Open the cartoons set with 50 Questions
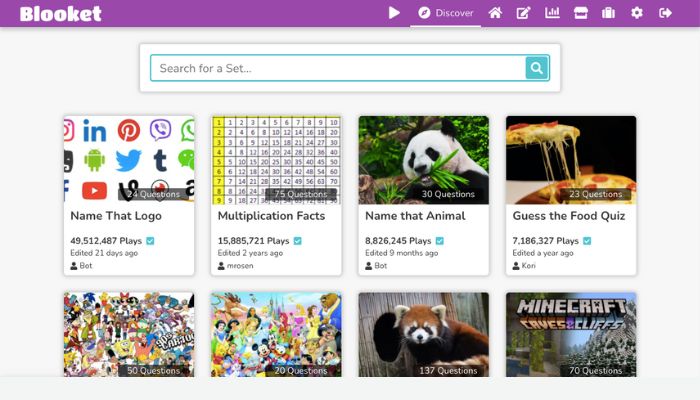The height and width of the screenshot is (400, 700). pos(129,335)
